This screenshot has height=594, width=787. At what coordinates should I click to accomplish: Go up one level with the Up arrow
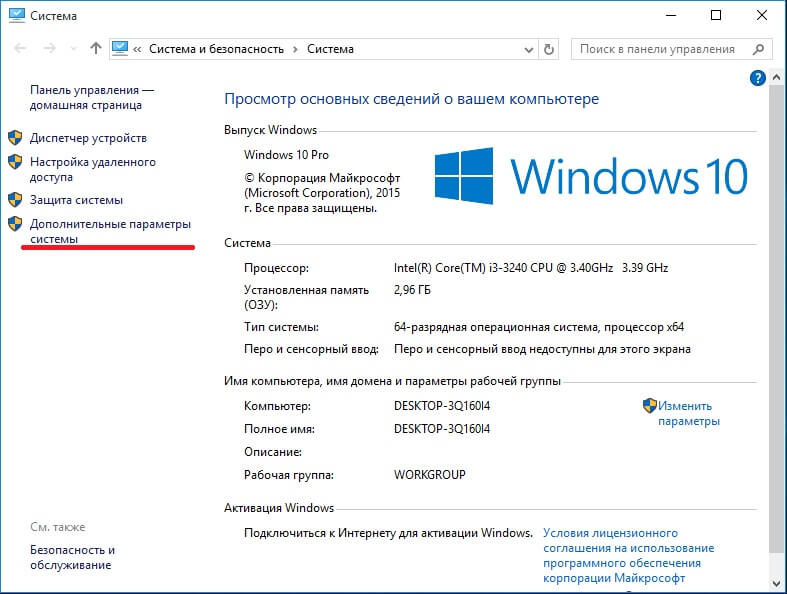95,48
